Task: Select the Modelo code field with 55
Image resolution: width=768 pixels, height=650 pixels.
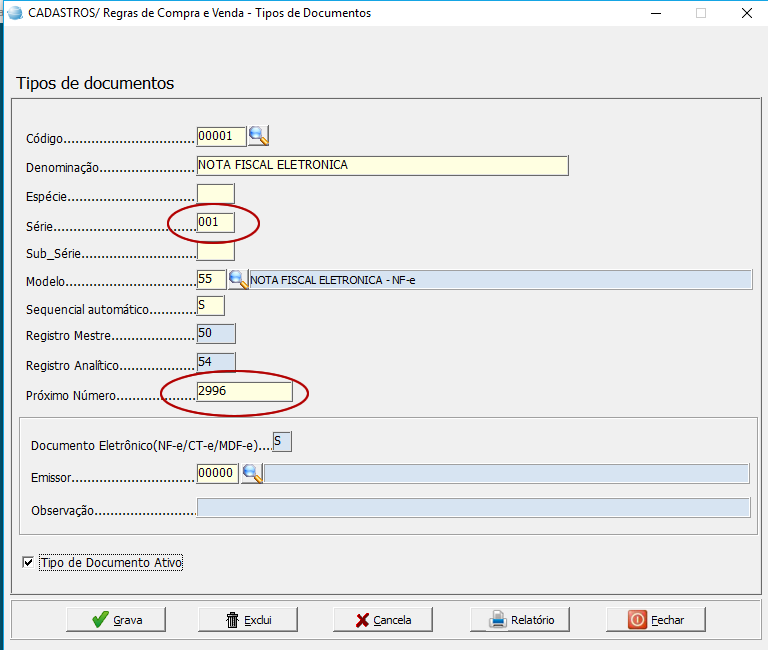Action: pos(211,279)
